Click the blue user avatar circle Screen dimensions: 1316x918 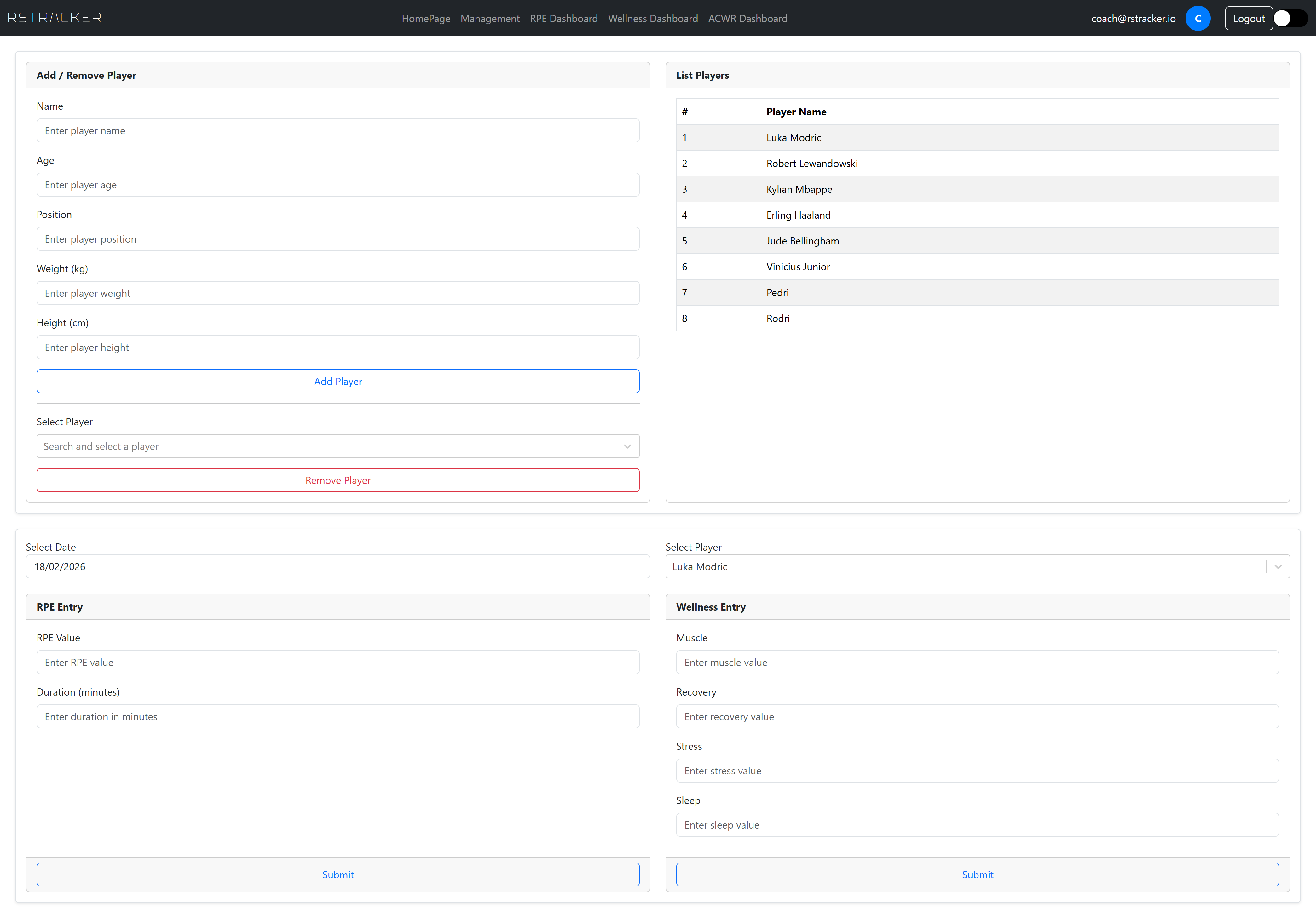click(1198, 18)
